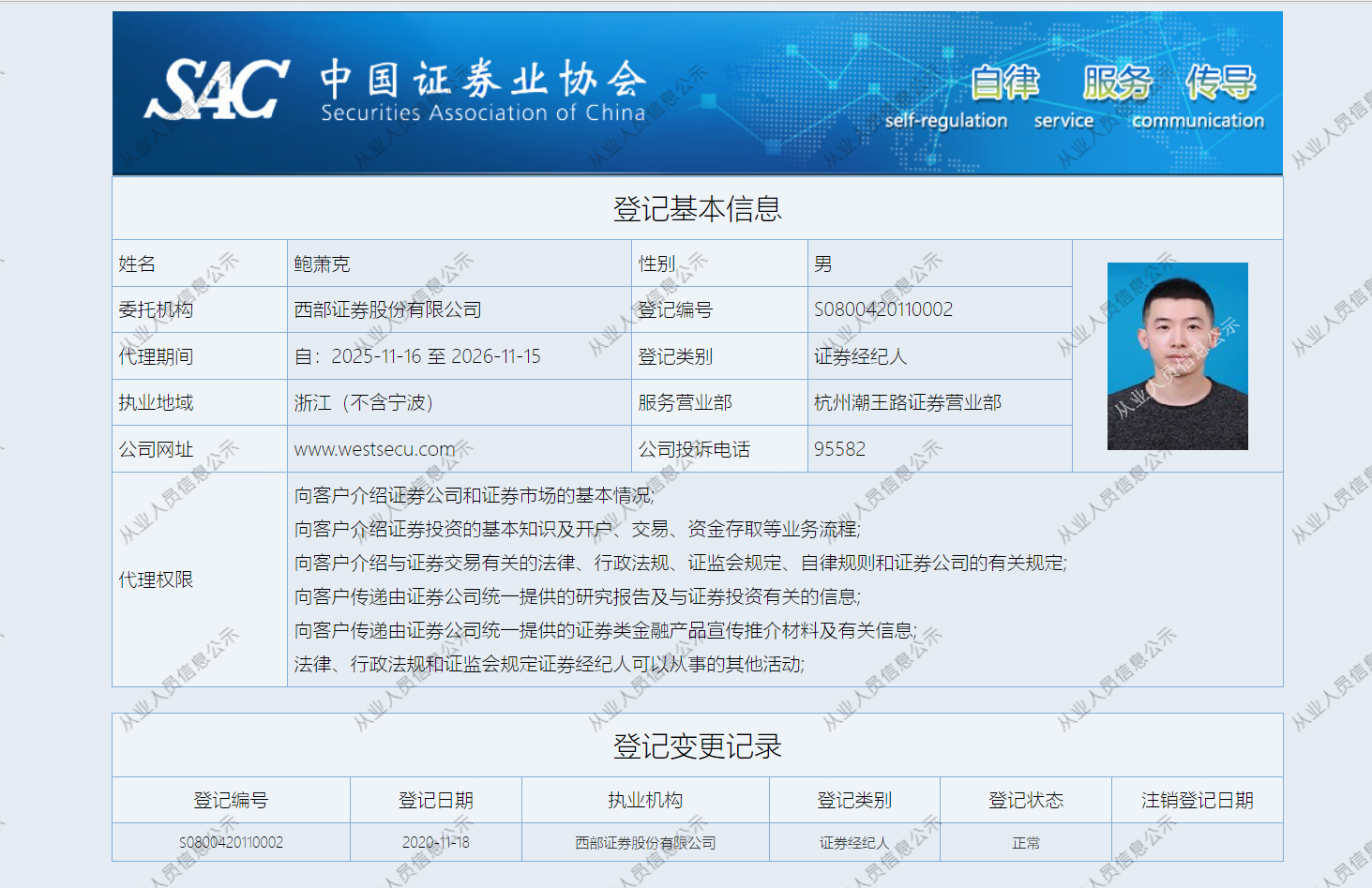Select registration number S0800420110002 in basic info
The width and height of the screenshot is (1372, 888).
point(882,309)
